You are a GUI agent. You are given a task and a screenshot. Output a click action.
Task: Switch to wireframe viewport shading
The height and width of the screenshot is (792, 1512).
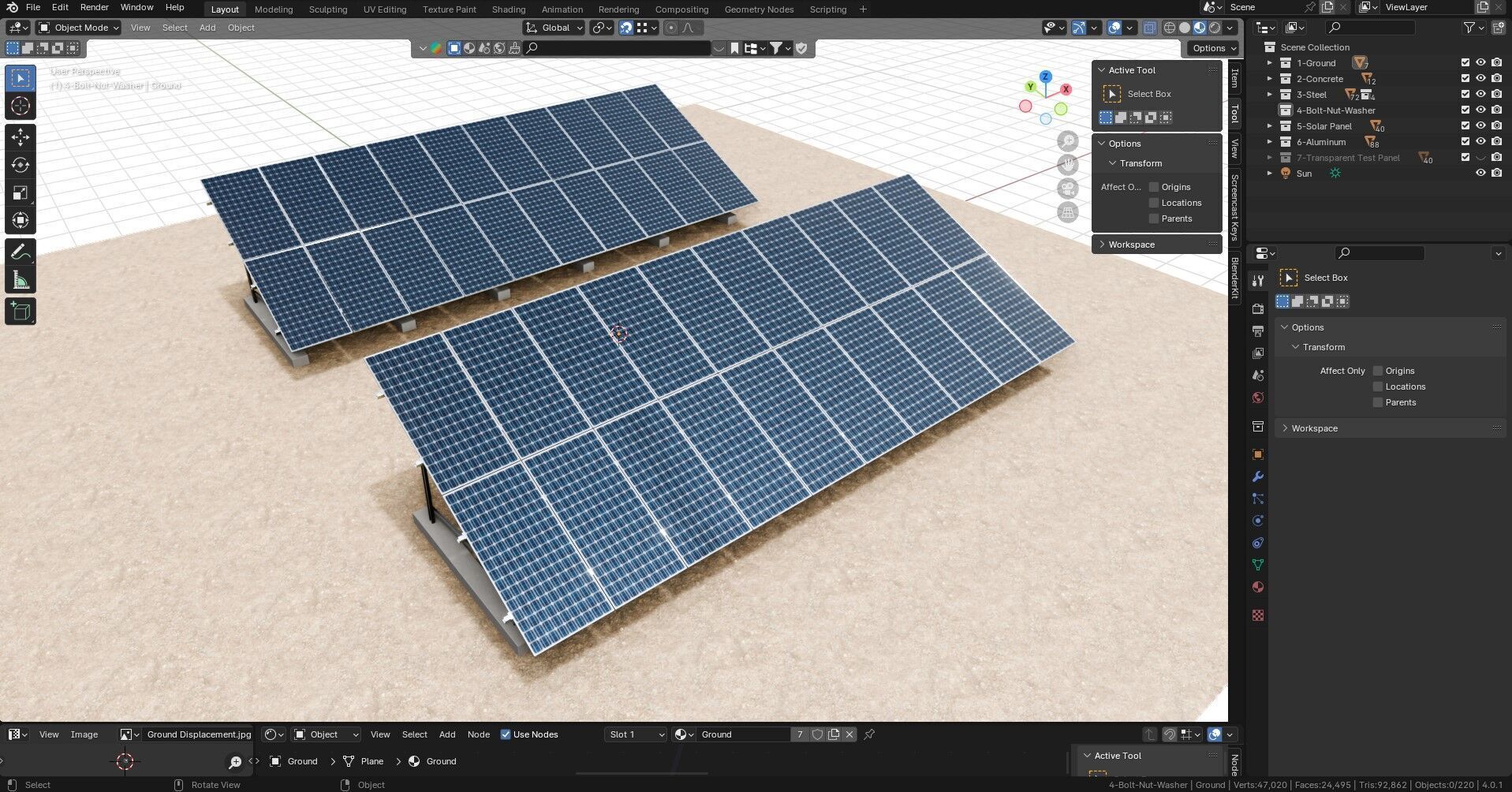point(1170,28)
